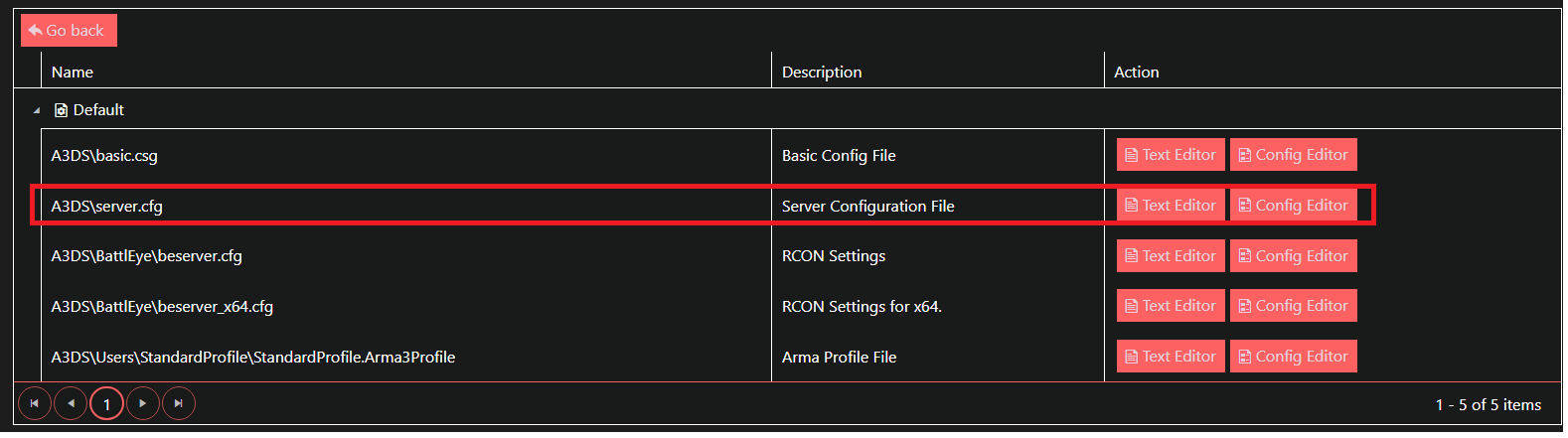The width and height of the screenshot is (1568, 438).
Task: Go to first page of file list
Action: (35, 403)
